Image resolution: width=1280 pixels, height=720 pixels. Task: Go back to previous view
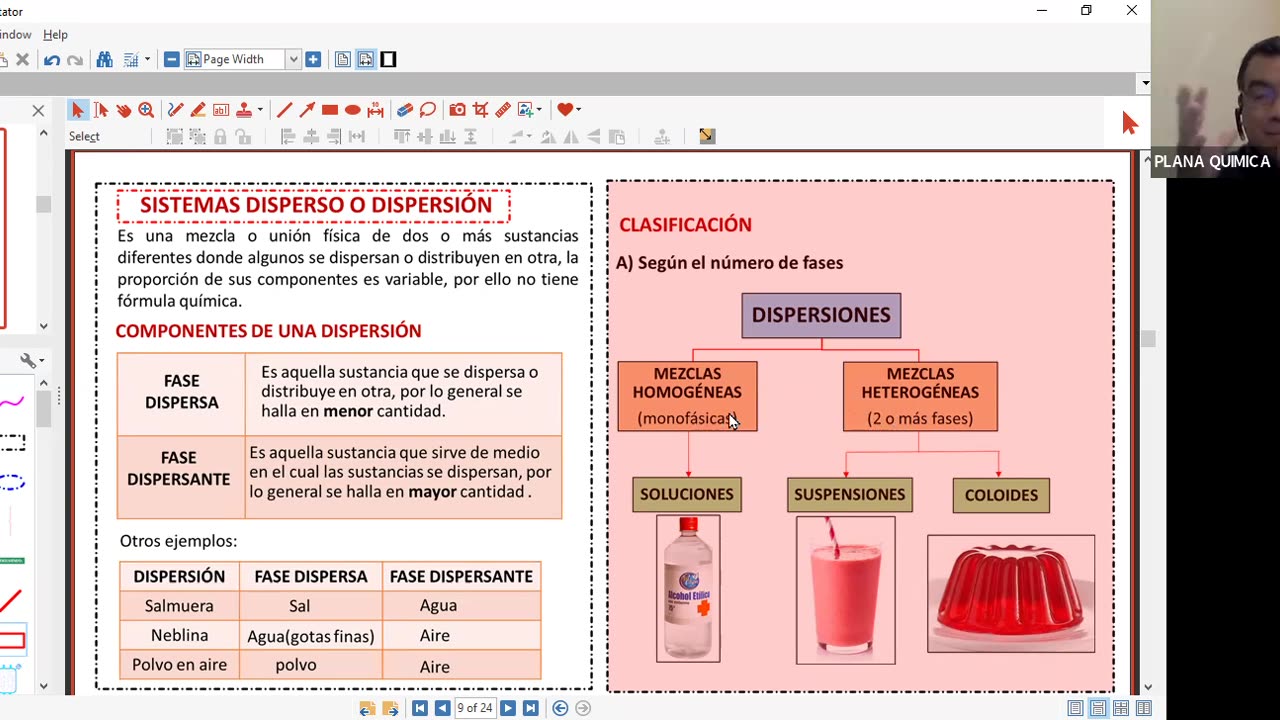click(560, 708)
